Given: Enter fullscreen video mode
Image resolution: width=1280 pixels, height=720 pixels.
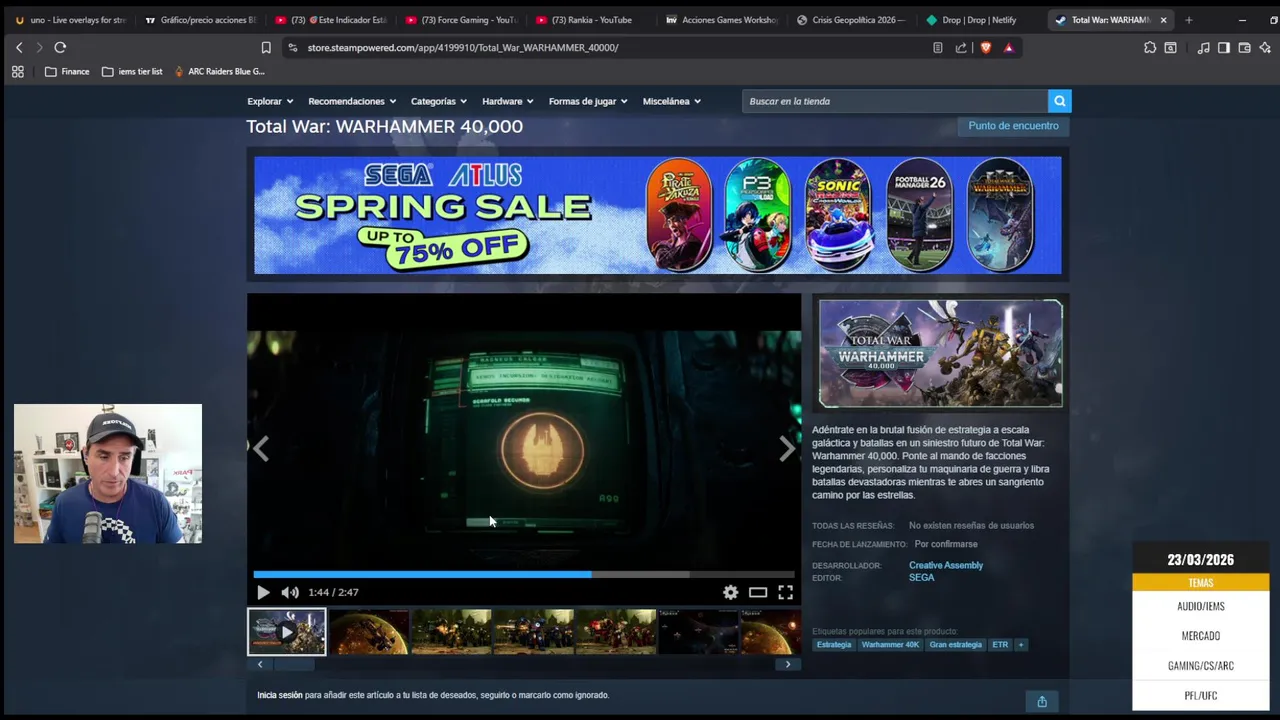Looking at the screenshot, I should pyautogui.click(x=786, y=592).
